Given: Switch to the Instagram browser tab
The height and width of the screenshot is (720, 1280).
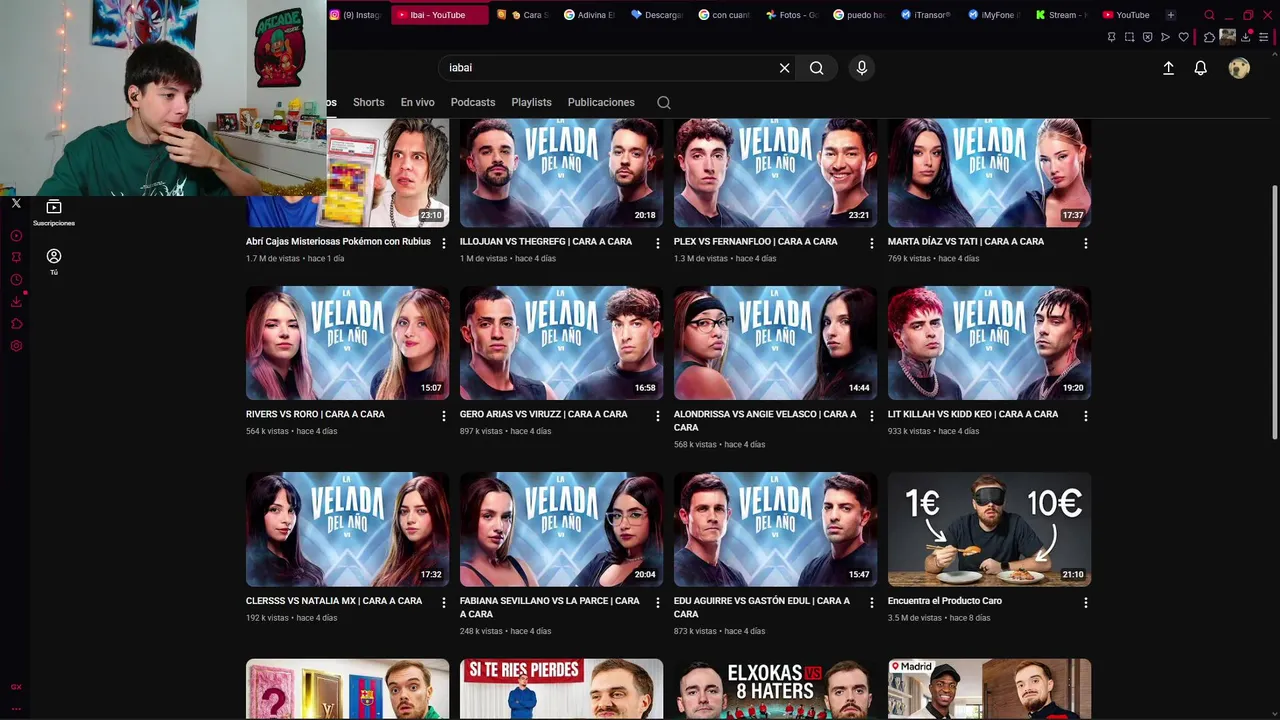Looking at the screenshot, I should (x=355, y=15).
